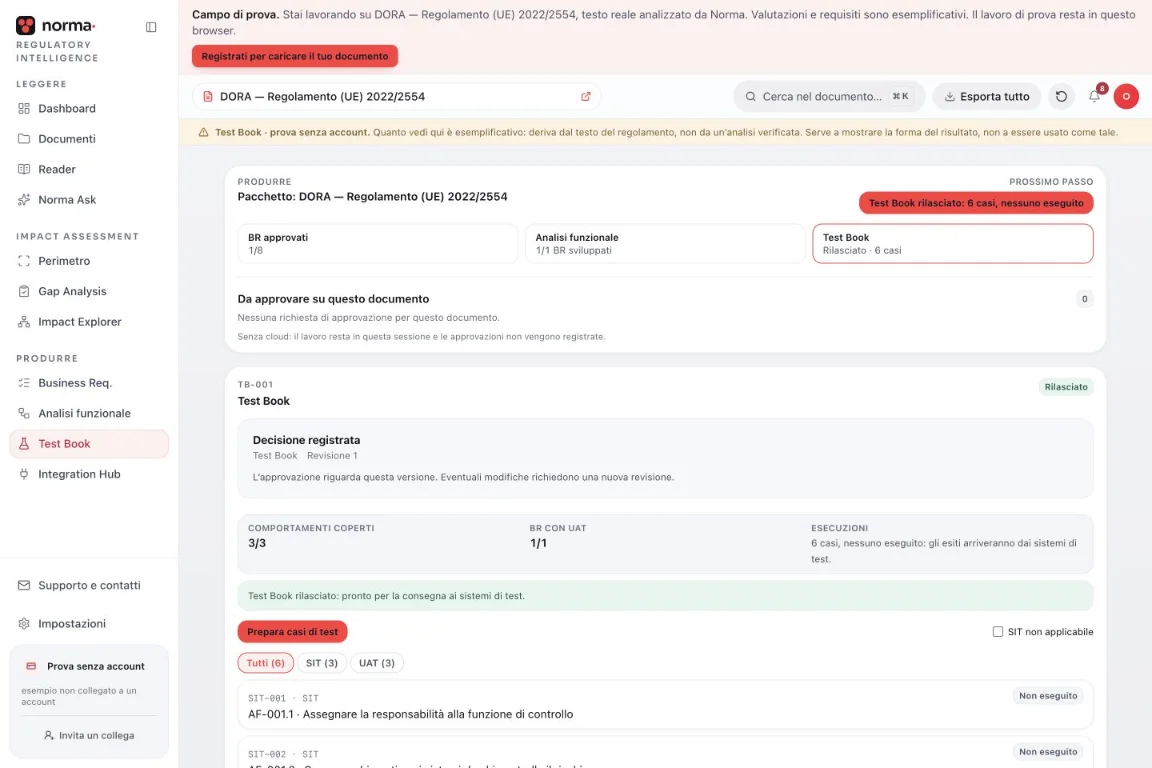Open Reader in sidebar

click(x=89, y=169)
